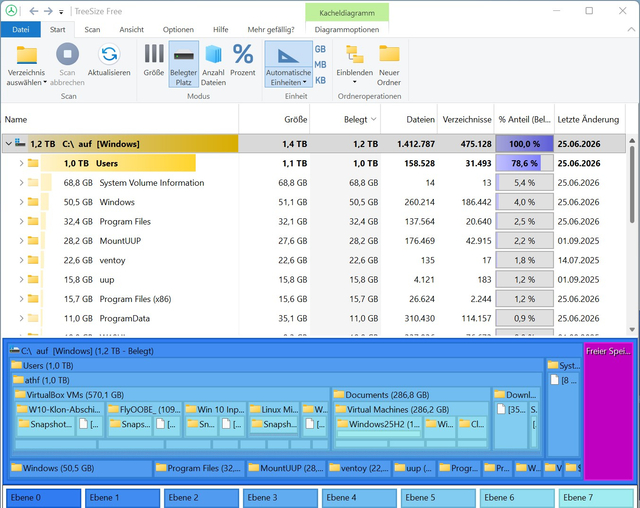Open the Hilfe ribbon tab
Image resolution: width=640 pixels, height=508 pixels.
click(220, 29)
